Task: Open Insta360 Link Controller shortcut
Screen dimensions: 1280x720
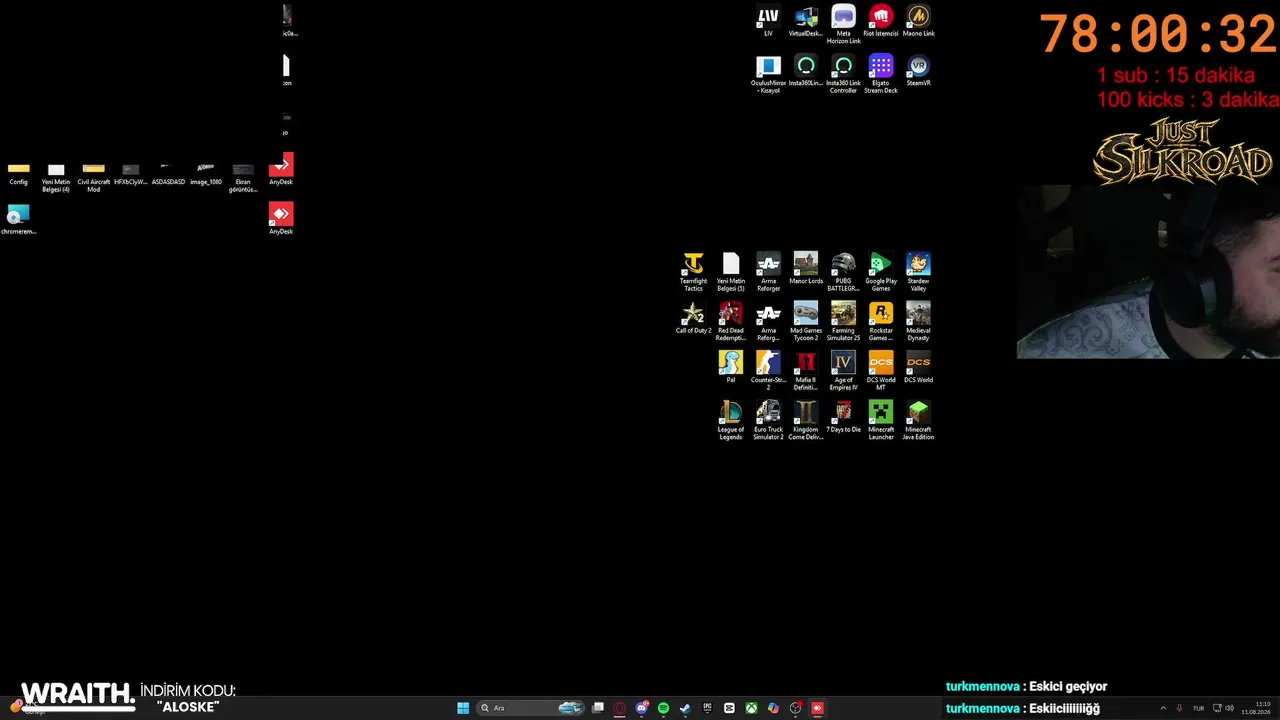Action: [x=843, y=75]
